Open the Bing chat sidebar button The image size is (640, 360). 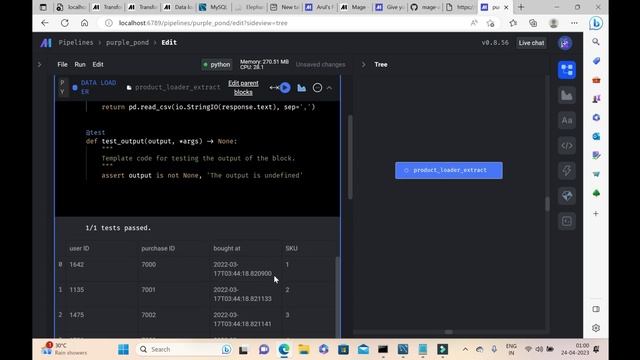[x=596, y=23]
